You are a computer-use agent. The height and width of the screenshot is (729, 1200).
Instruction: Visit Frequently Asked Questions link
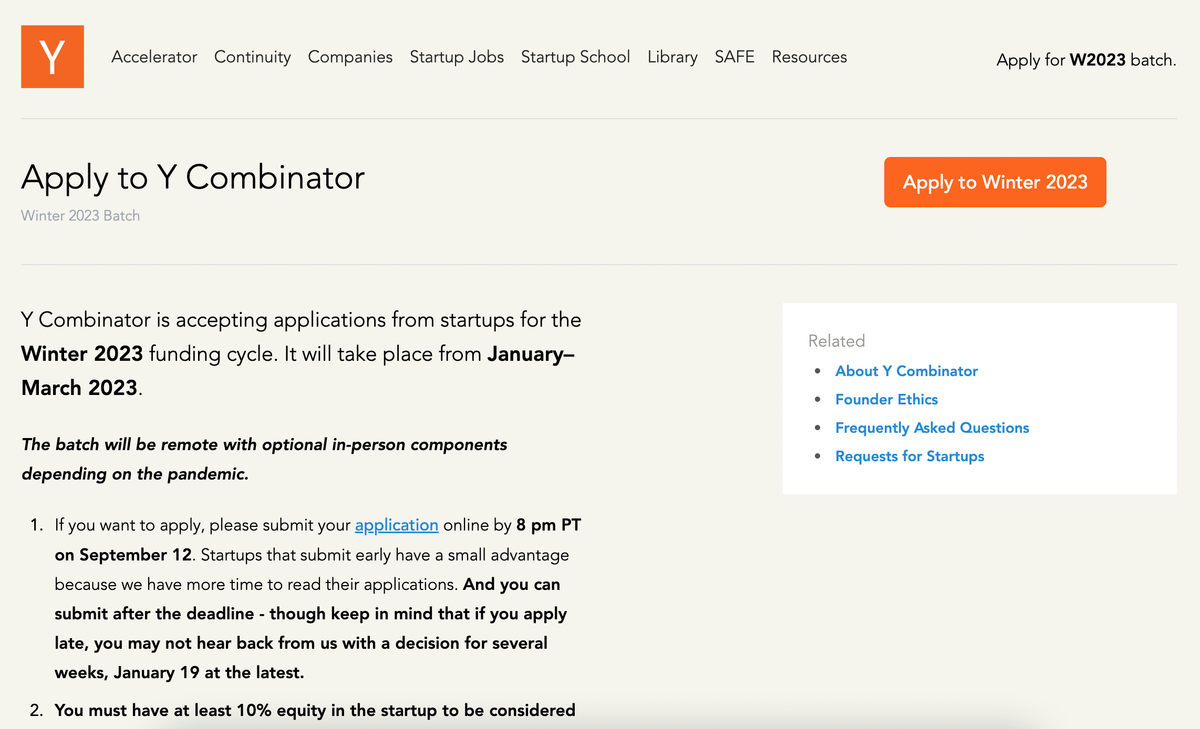(932, 428)
